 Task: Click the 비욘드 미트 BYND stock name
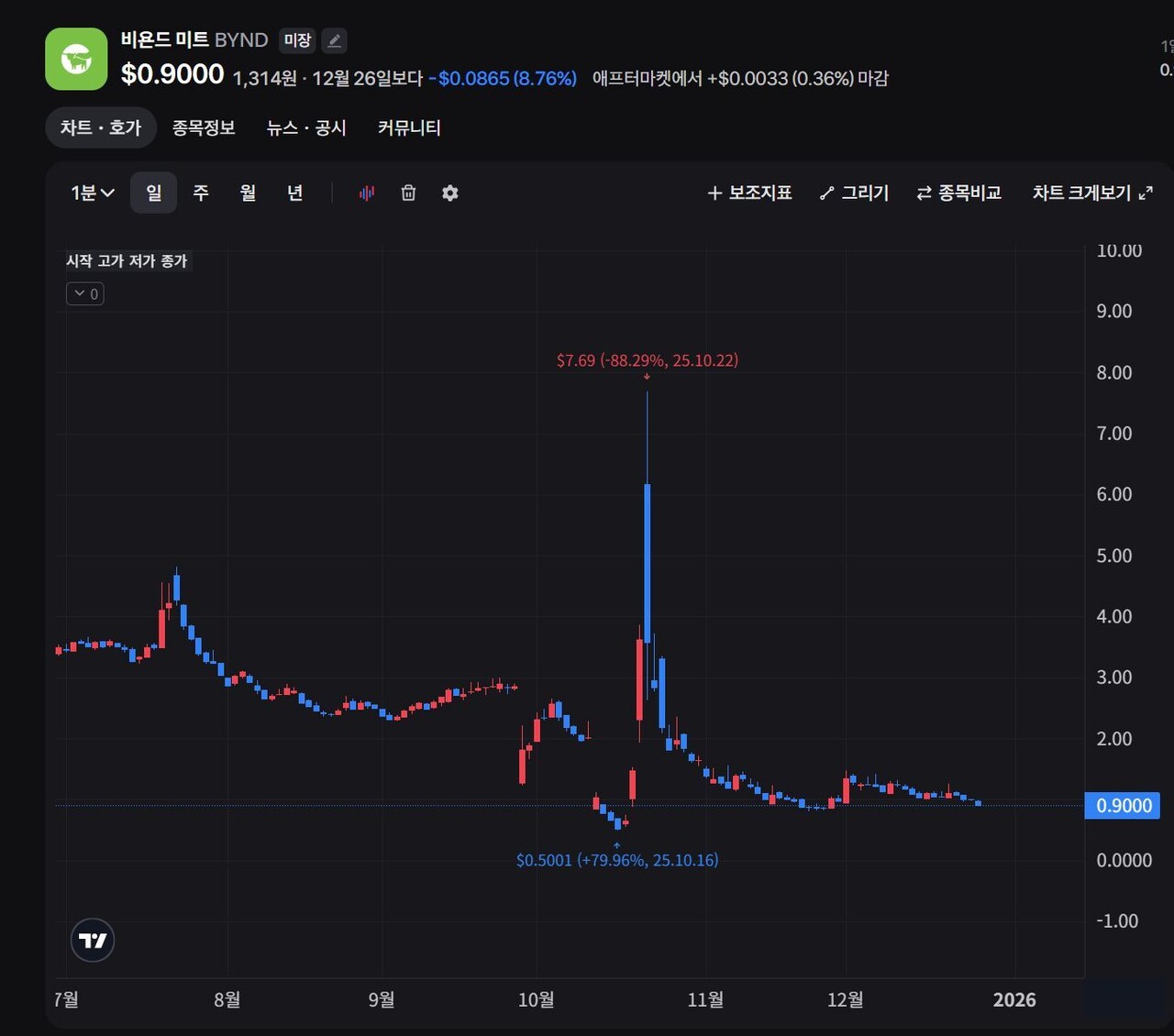194,39
